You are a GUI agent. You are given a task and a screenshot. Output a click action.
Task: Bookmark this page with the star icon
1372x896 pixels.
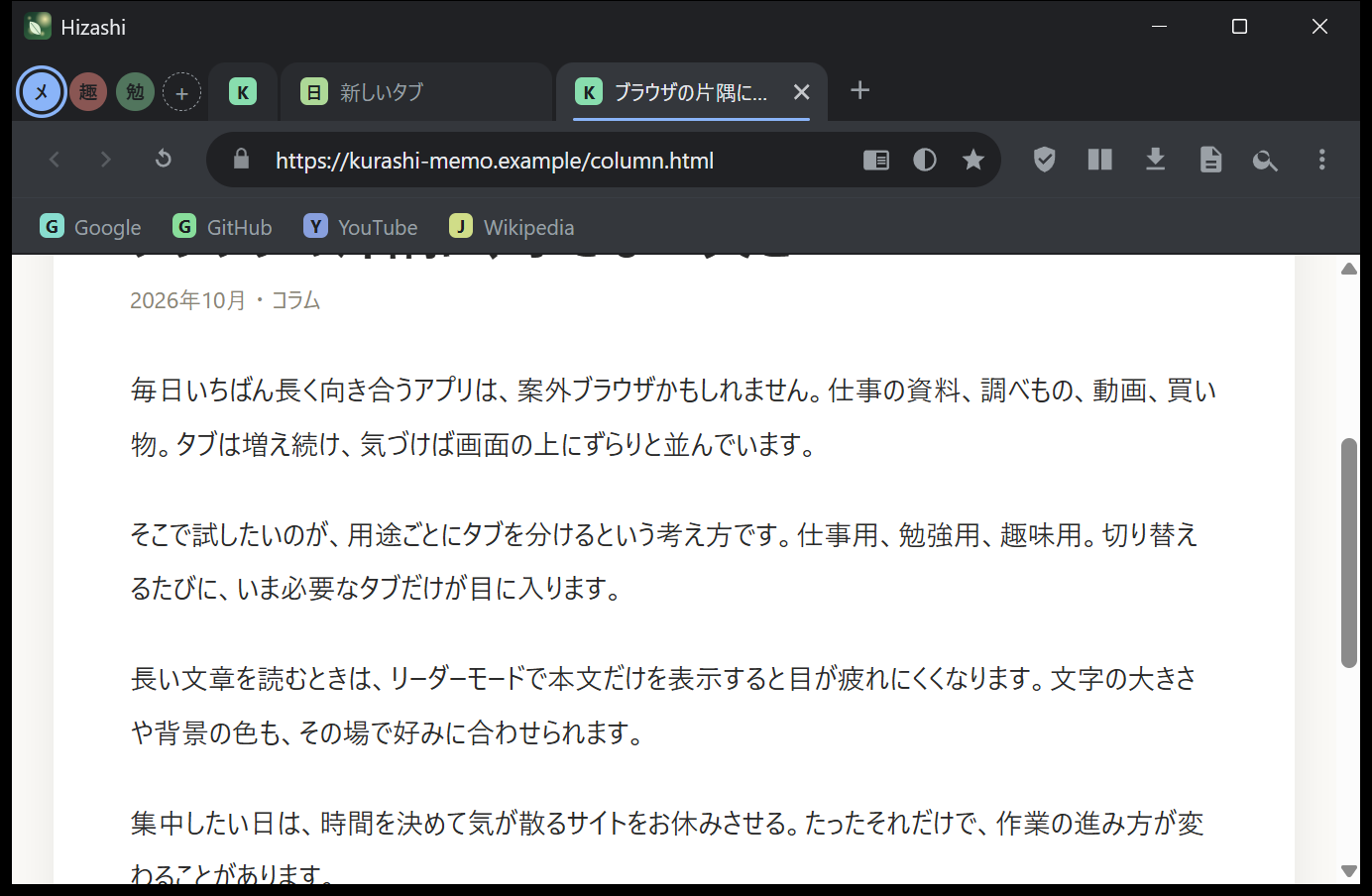tap(973, 160)
